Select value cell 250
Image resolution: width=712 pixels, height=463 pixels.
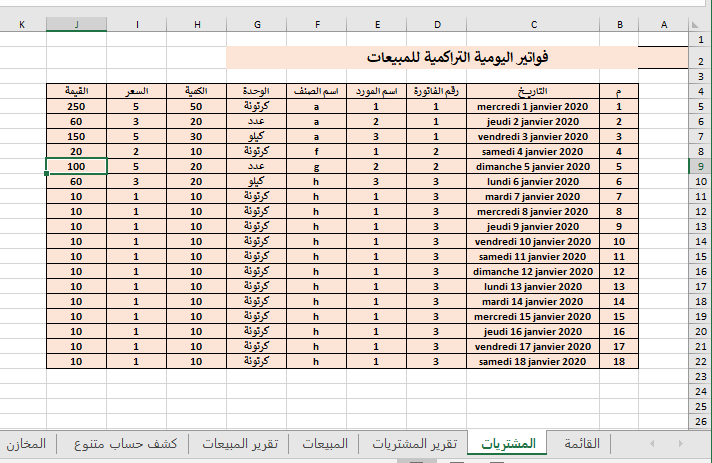click(x=76, y=107)
